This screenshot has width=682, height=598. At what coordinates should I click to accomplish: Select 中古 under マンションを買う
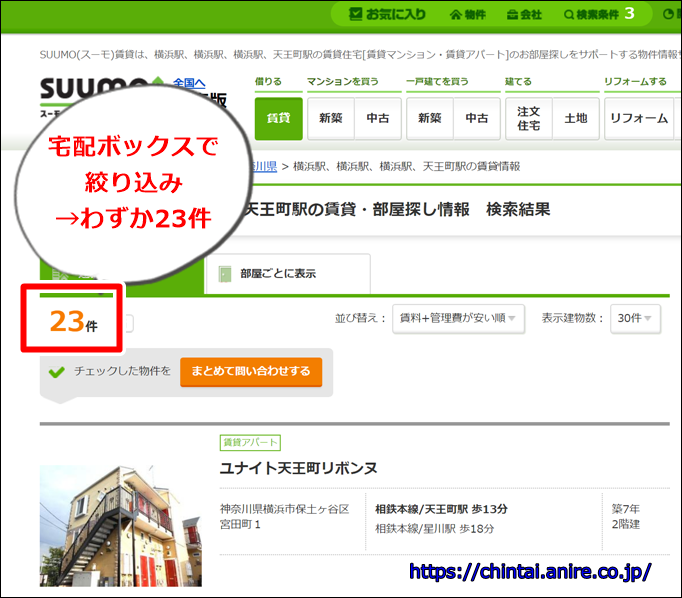coord(378,118)
